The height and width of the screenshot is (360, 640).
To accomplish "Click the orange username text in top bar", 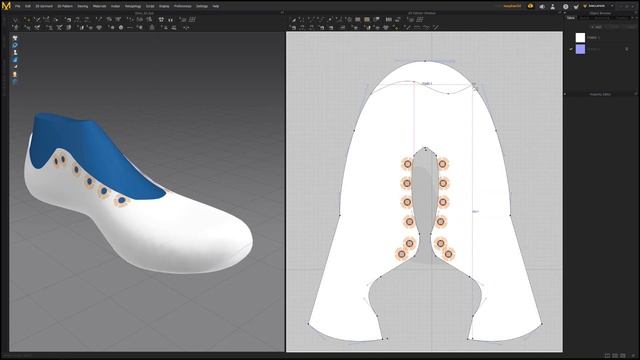I will [x=512, y=6].
